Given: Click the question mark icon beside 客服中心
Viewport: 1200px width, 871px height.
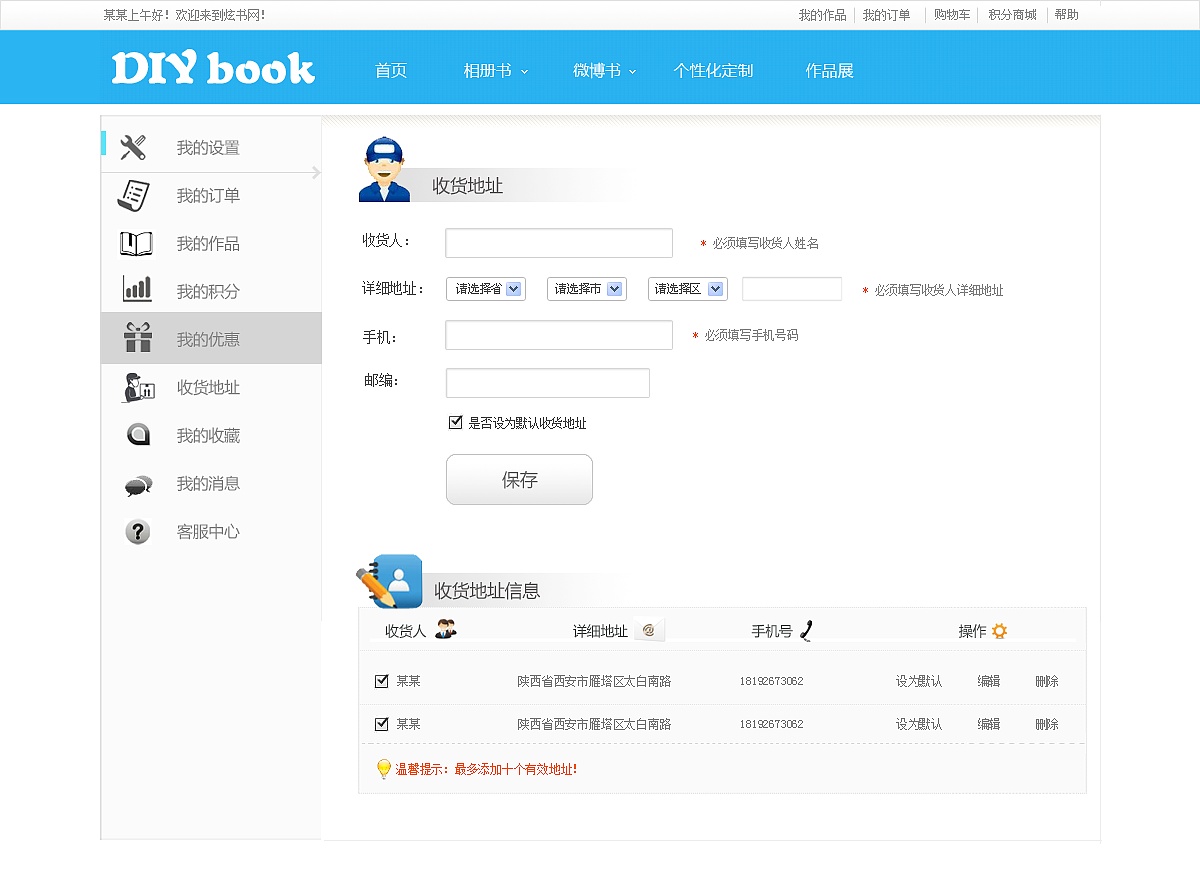Looking at the screenshot, I should click(138, 532).
